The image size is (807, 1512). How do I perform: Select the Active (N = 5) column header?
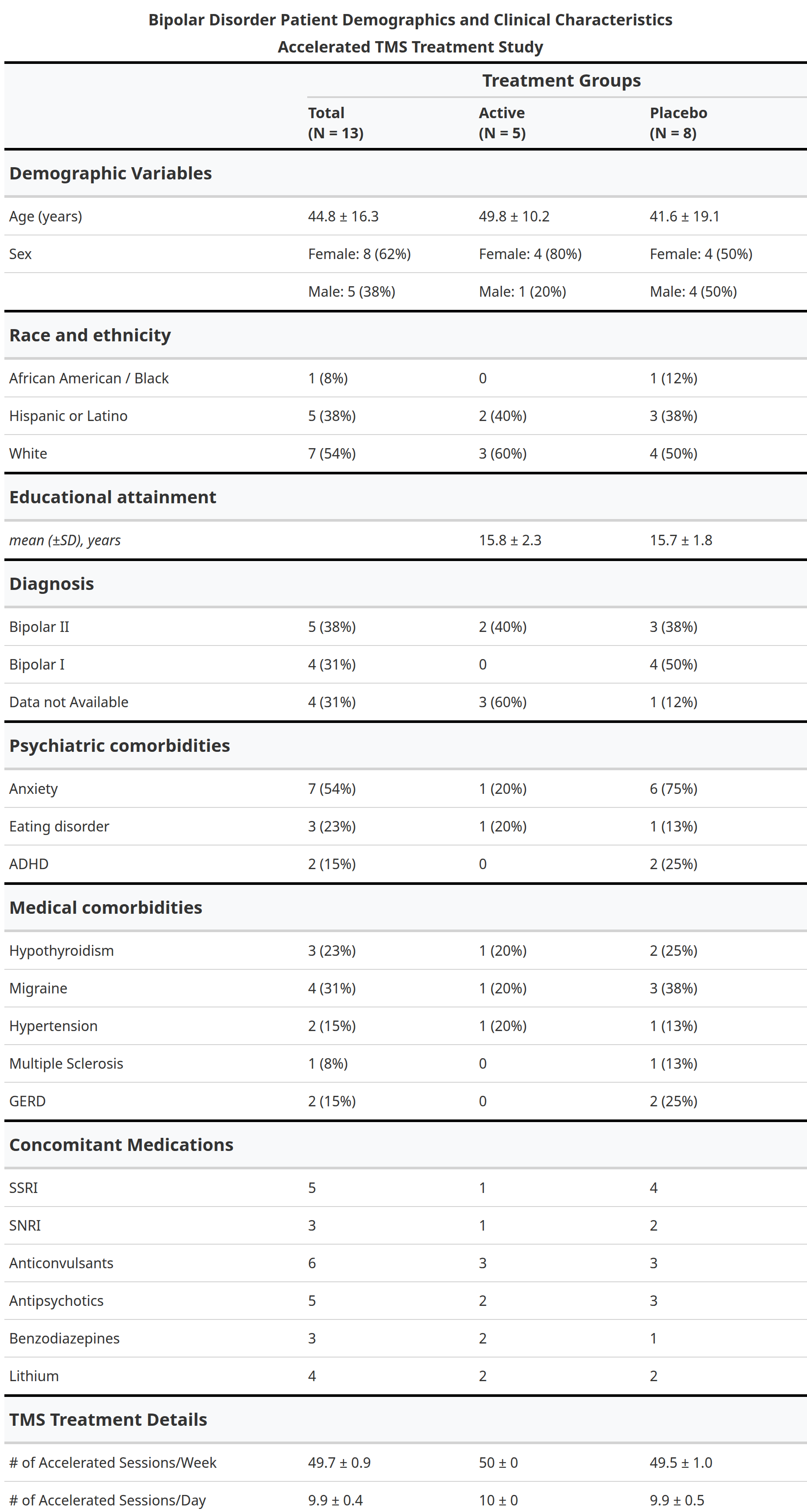click(x=502, y=123)
